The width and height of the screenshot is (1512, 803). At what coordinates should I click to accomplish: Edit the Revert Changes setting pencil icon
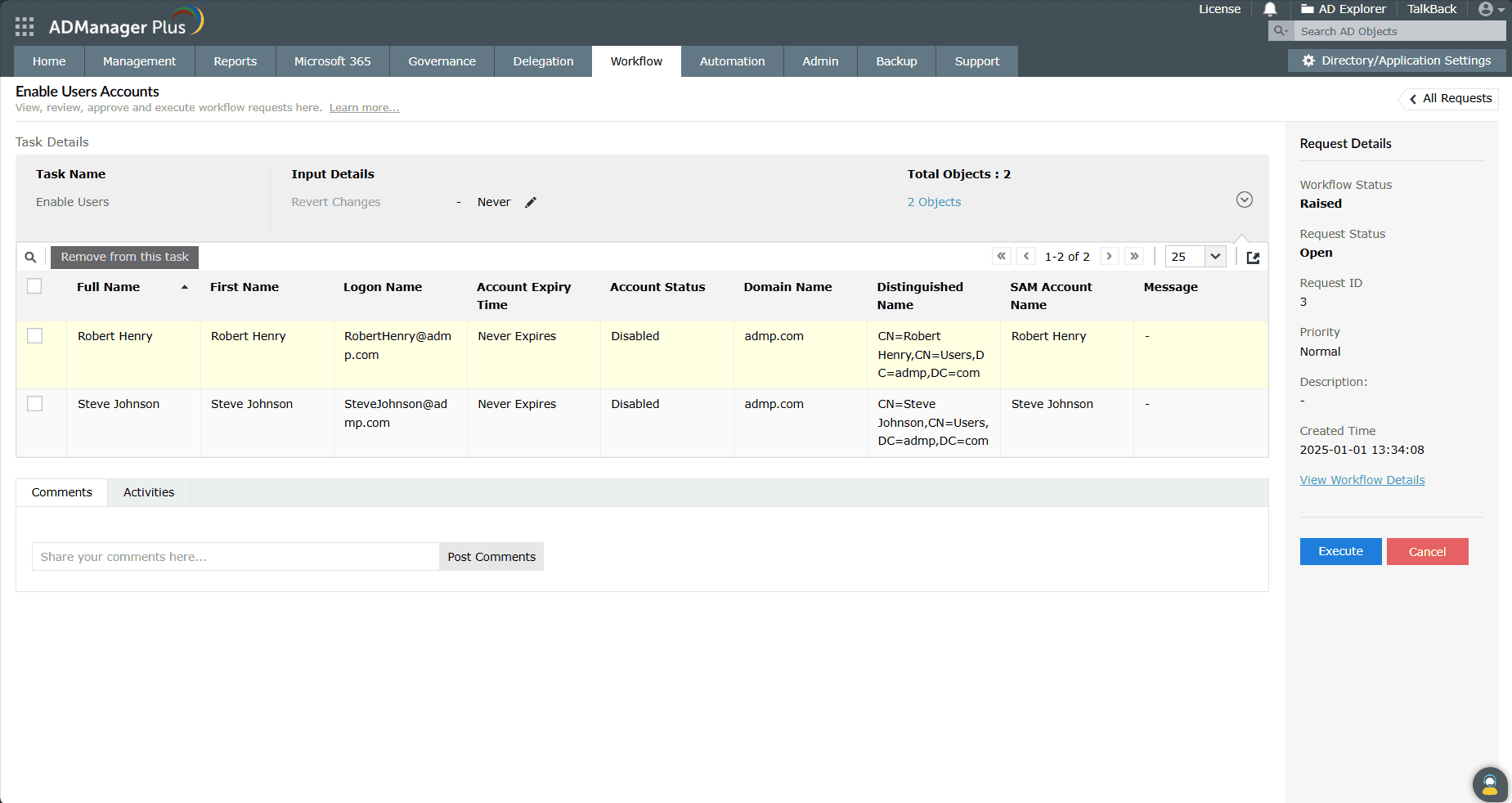[531, 202]
